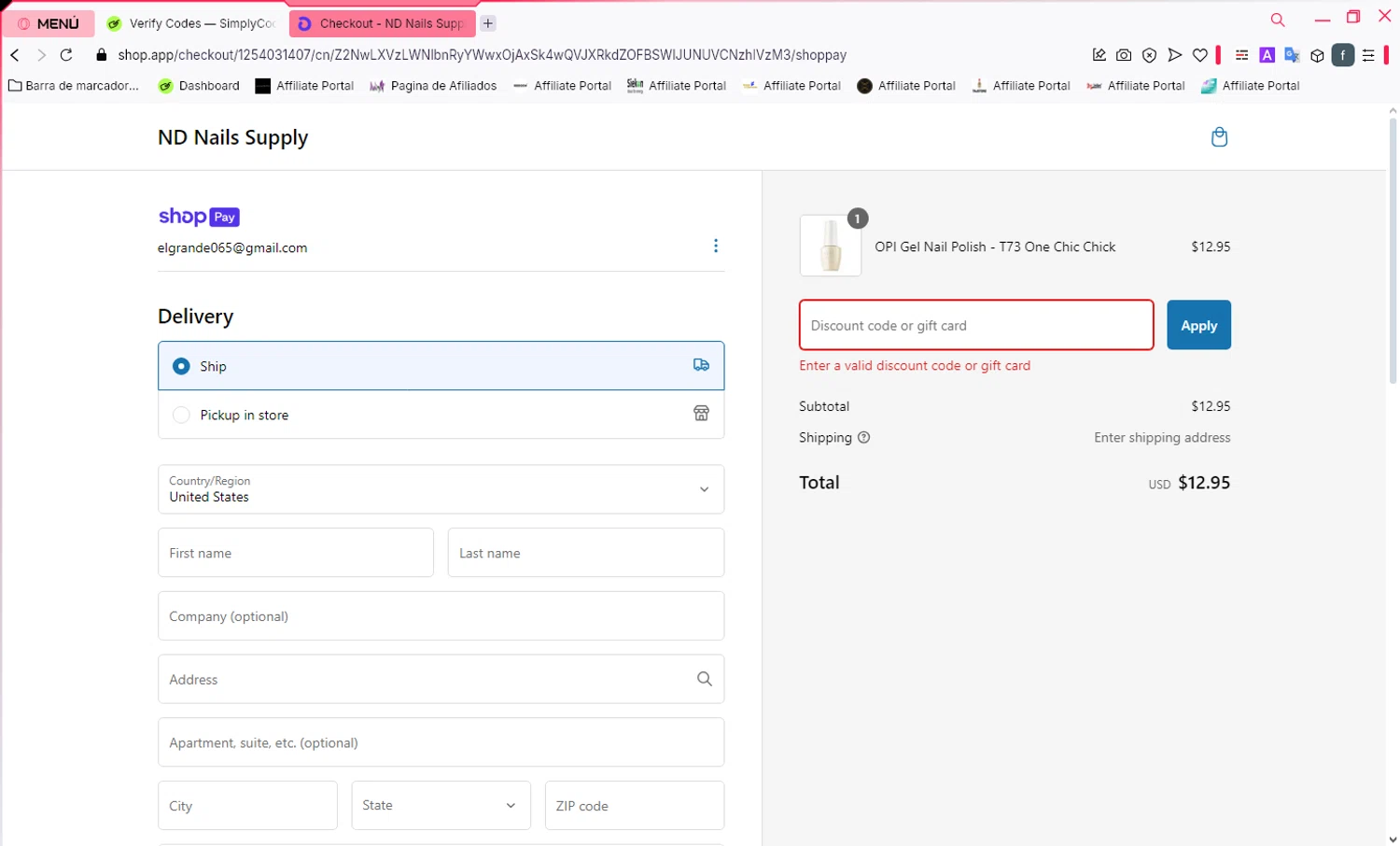Image resolution: width=1400 pixels, height=846 pixels.
Task: Click the address search magnifier icon
Action: (705, 679)
